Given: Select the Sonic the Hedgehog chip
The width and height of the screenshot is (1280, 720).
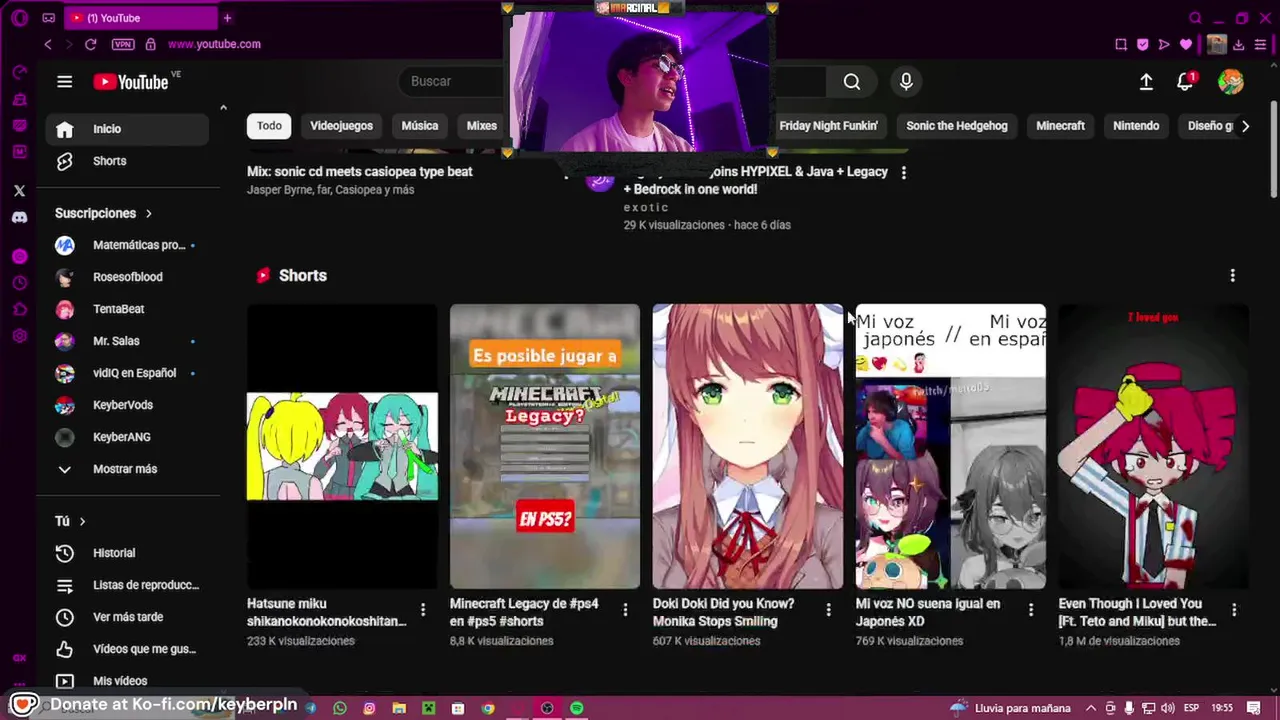Looking at the screenshot, I should coord(957,126).
